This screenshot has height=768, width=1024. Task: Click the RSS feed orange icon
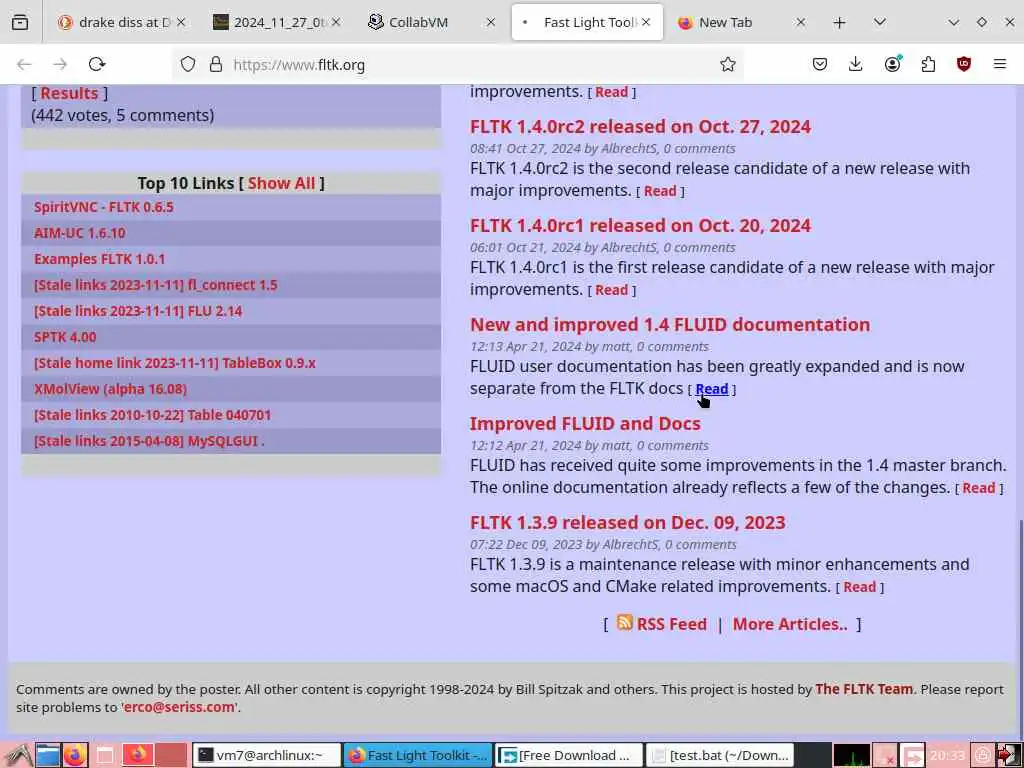pyautogui.click(x=624, y=622)
